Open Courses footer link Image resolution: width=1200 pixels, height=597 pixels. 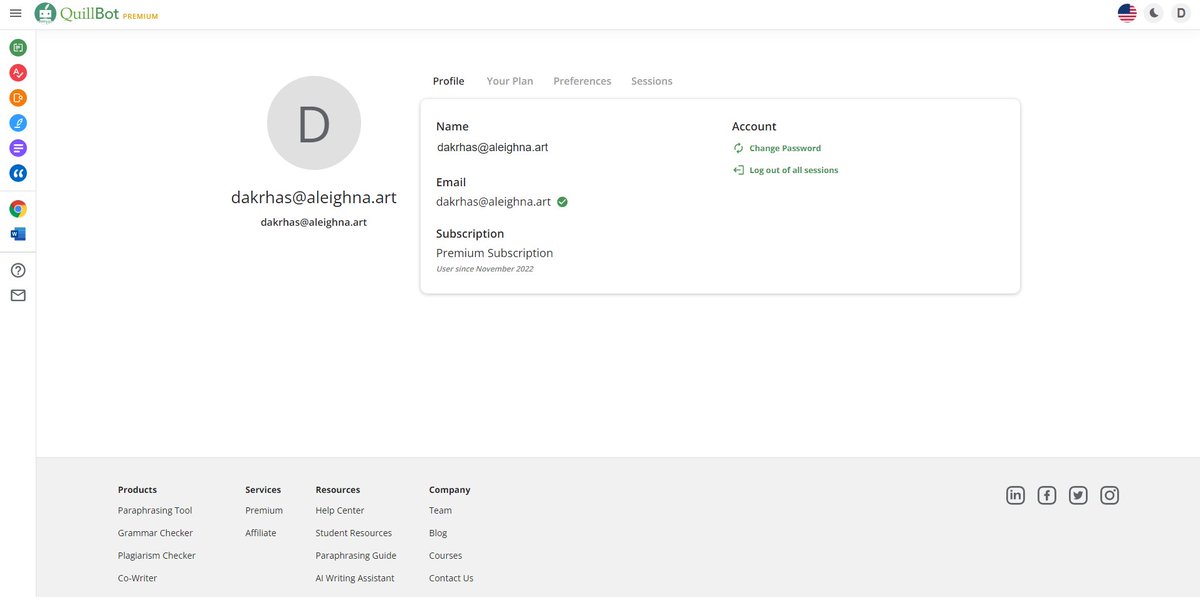pyautogui.click(x=446, y=555)
